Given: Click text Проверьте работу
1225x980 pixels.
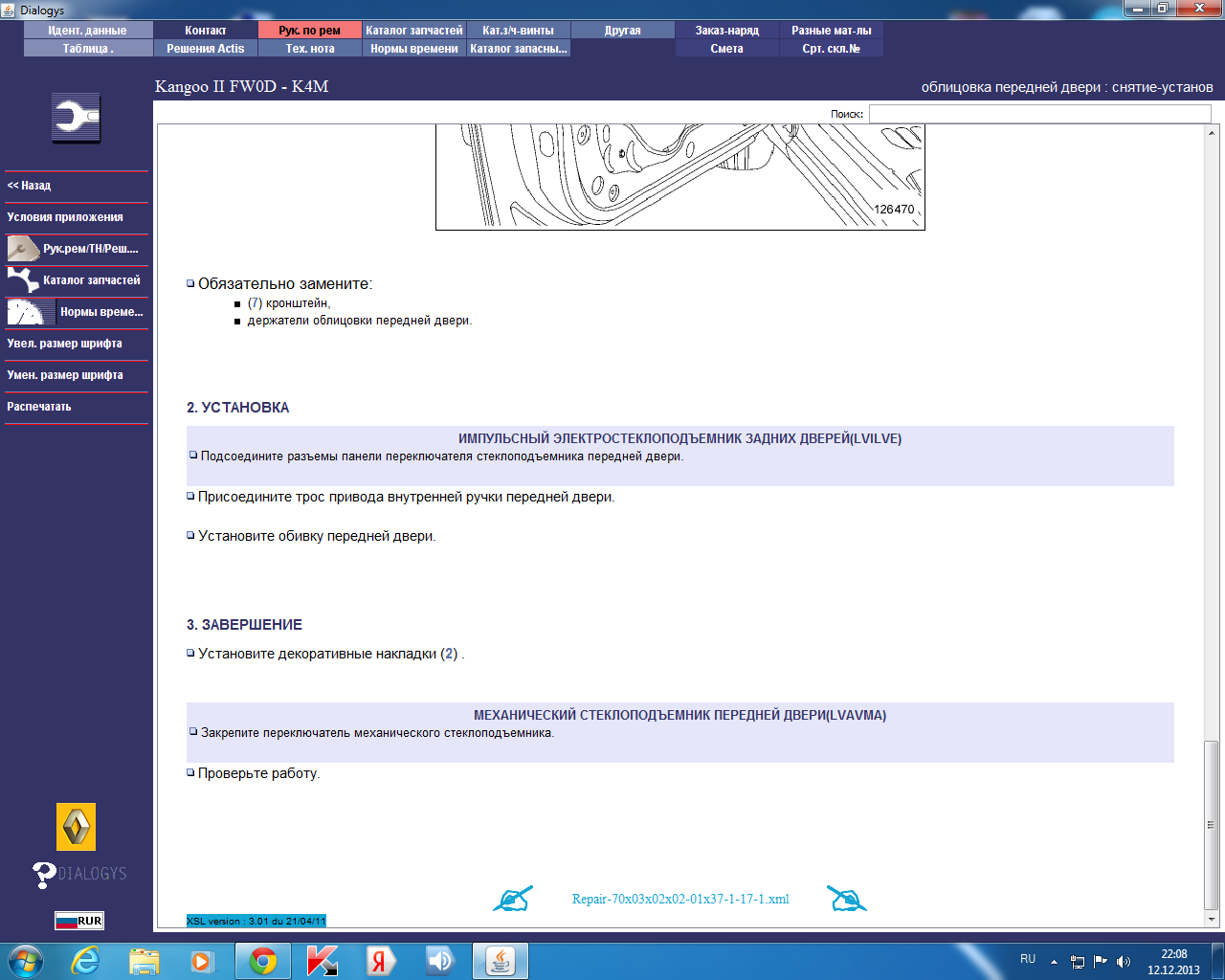Looking at the screenshot, I should pyautogui.click(x=258, y=773).
